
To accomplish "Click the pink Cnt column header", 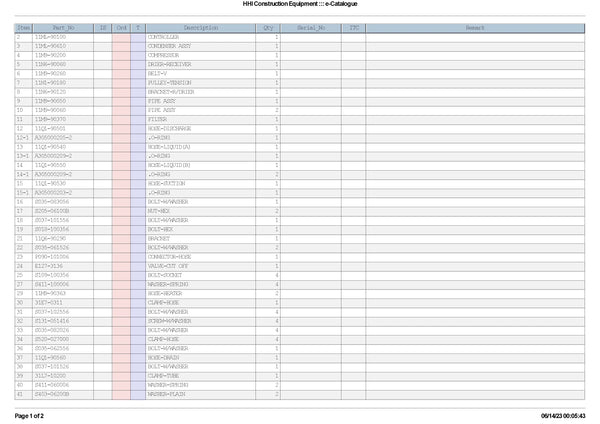I will point(122,27).
